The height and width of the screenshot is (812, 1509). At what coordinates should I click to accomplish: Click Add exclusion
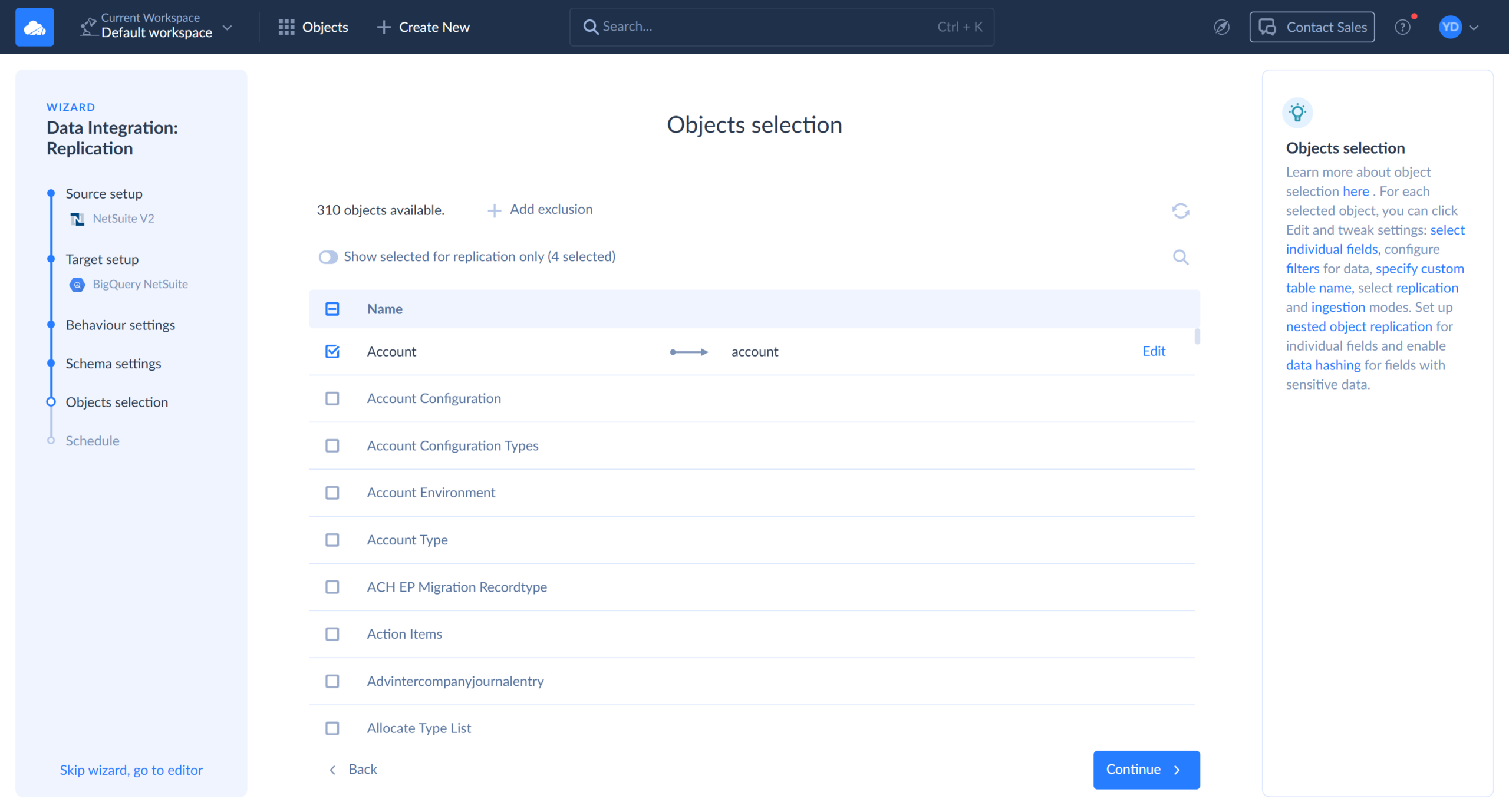pos(540,210)
